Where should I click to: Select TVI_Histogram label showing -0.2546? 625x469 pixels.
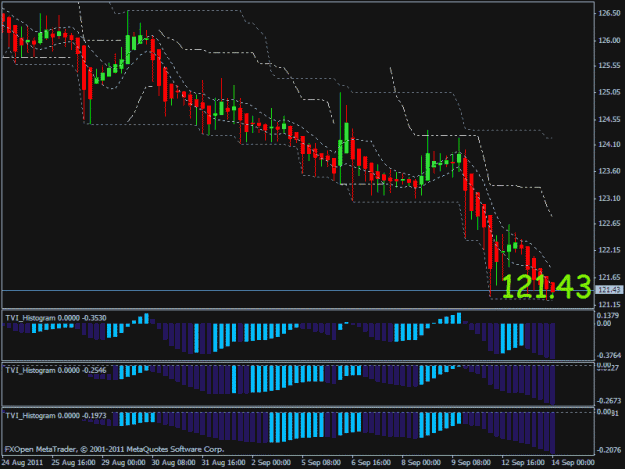[56, 370]
